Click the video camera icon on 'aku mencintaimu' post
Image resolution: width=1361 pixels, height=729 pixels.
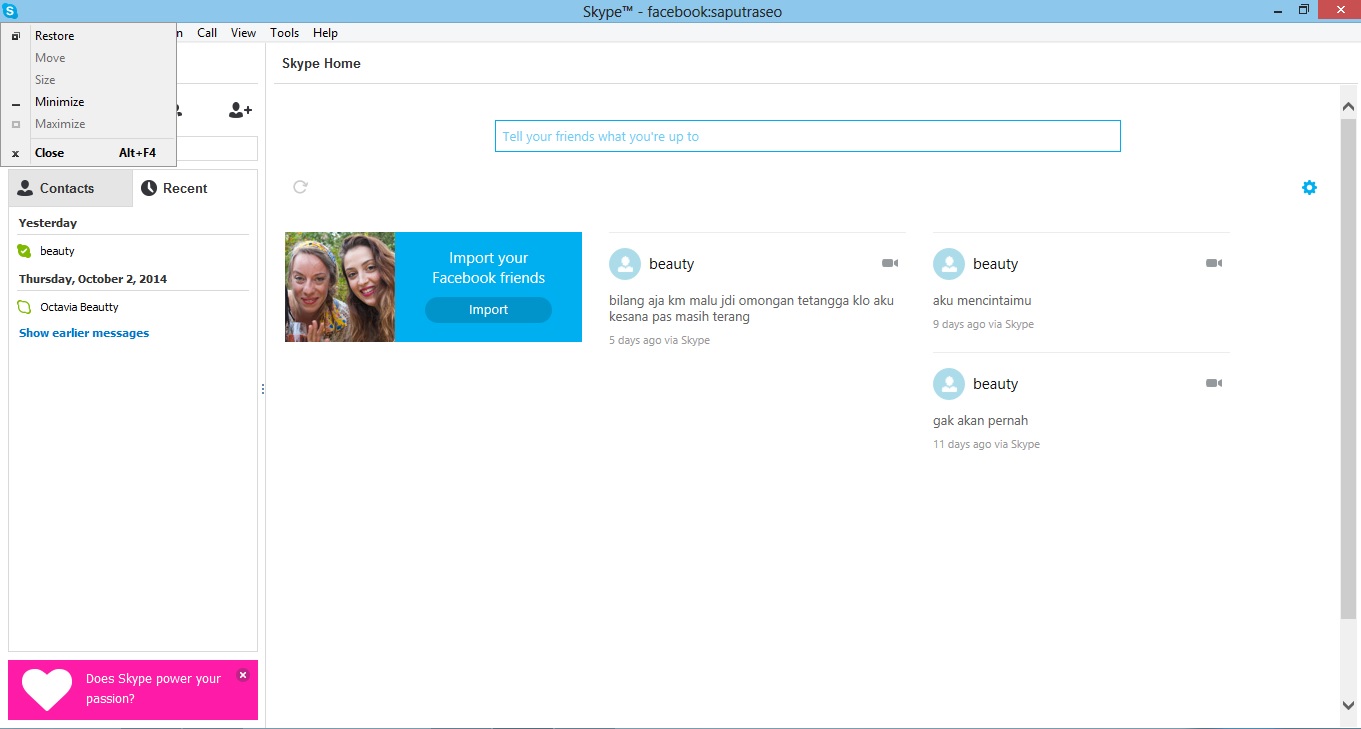[x=1214, y=262]
